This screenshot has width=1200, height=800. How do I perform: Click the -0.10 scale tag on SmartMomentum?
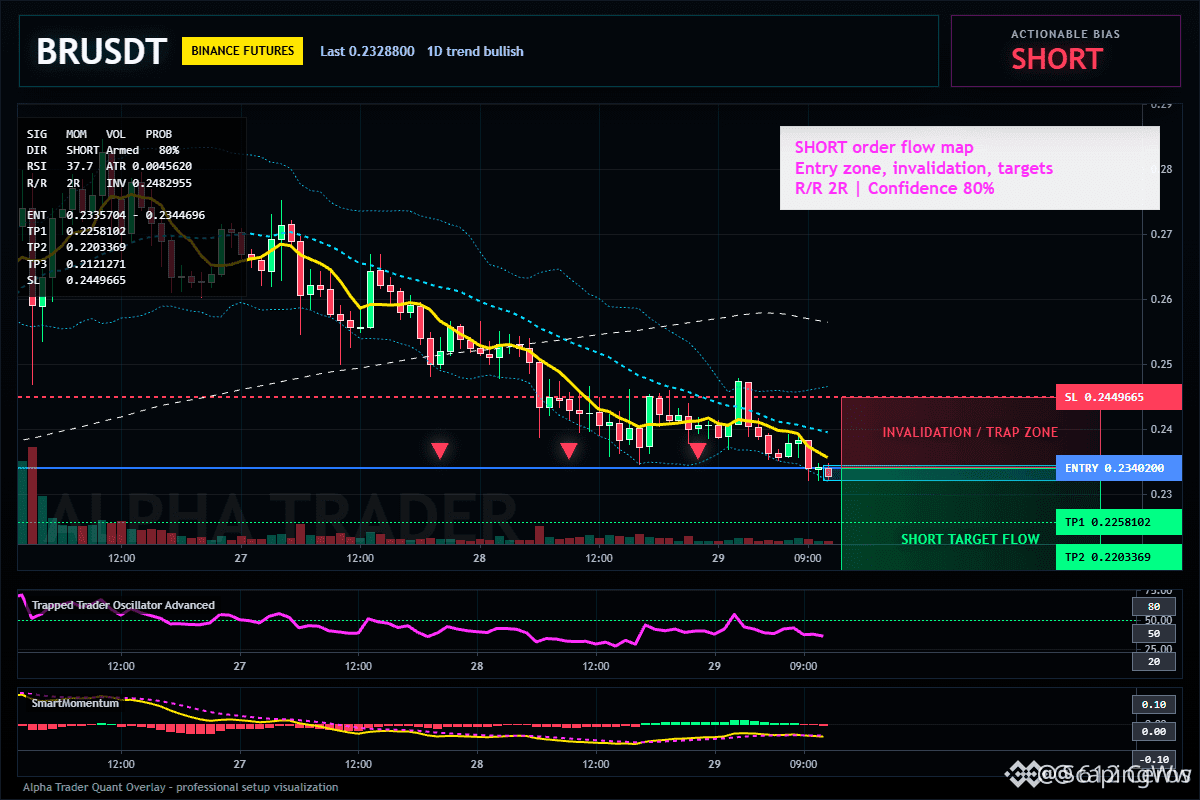[x=1153, y=759]
